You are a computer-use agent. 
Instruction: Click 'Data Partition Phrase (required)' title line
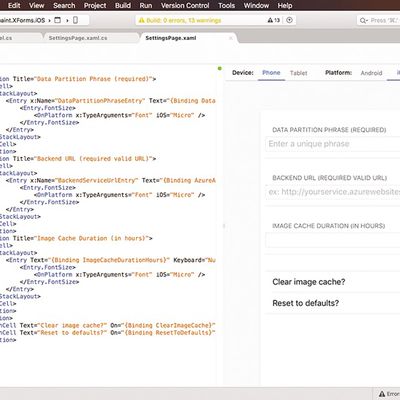pyautogui.click(x=78, y=79)
